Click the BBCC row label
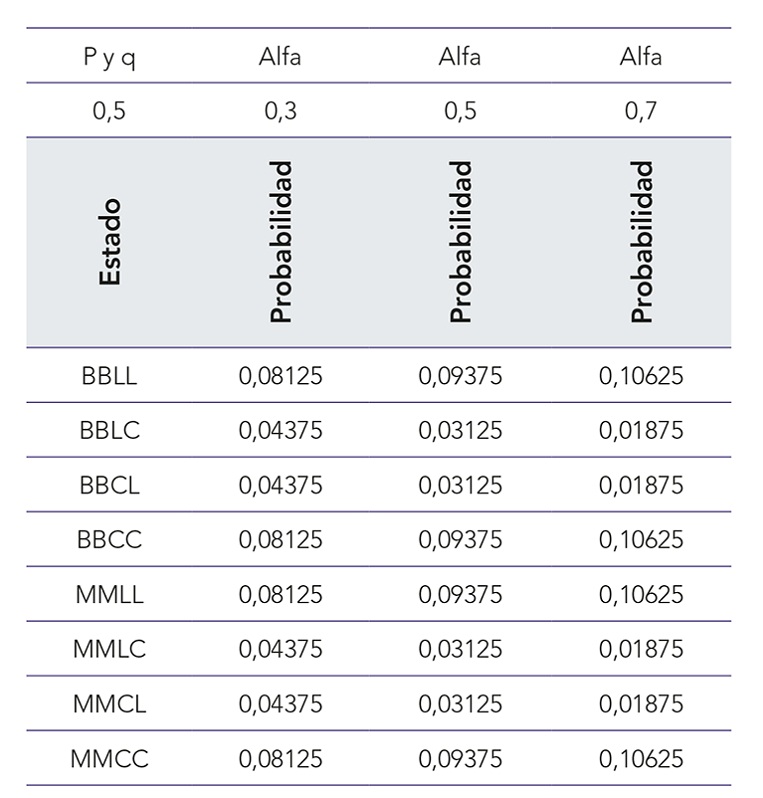 click(109, 540)
